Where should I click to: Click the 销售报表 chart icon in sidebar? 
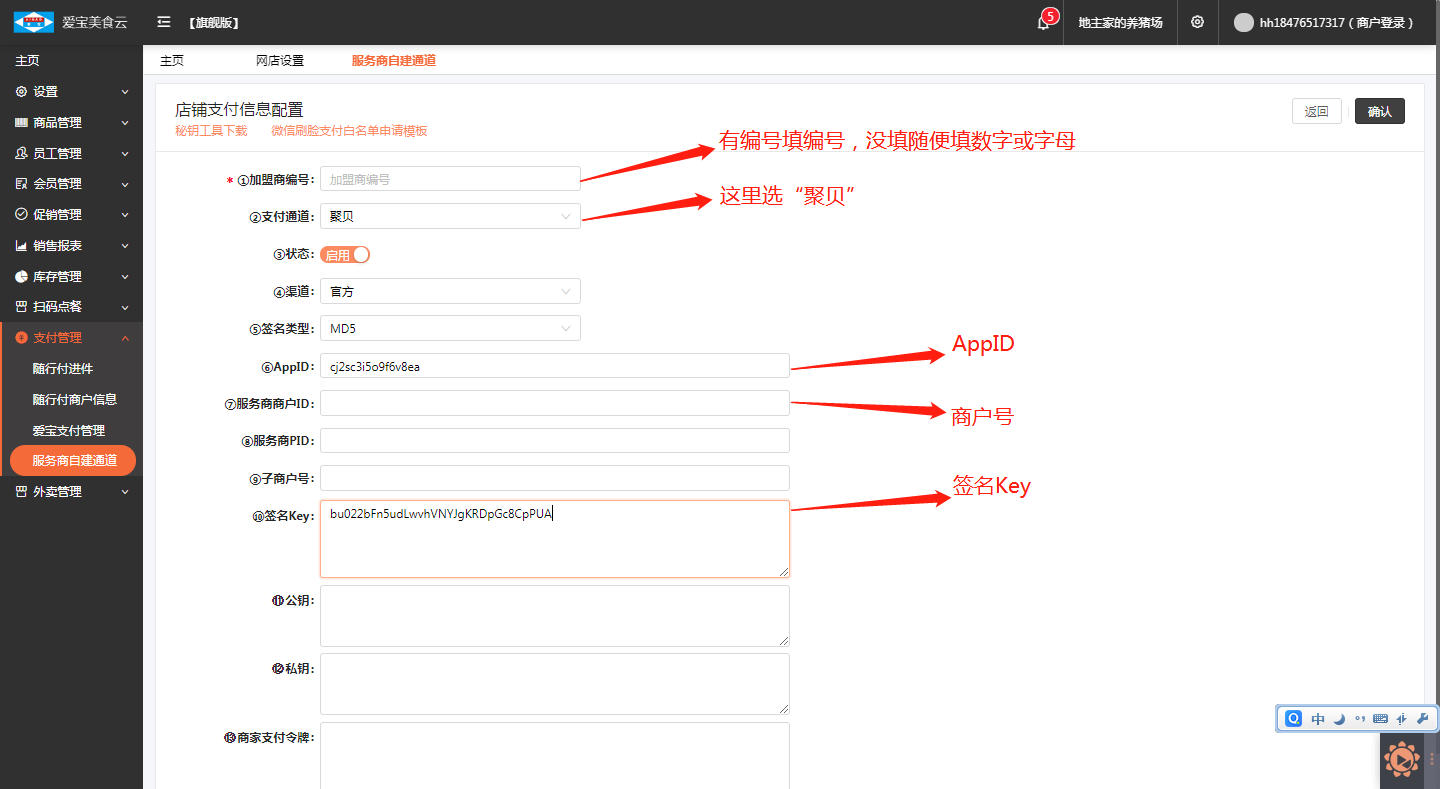[21, 246]
